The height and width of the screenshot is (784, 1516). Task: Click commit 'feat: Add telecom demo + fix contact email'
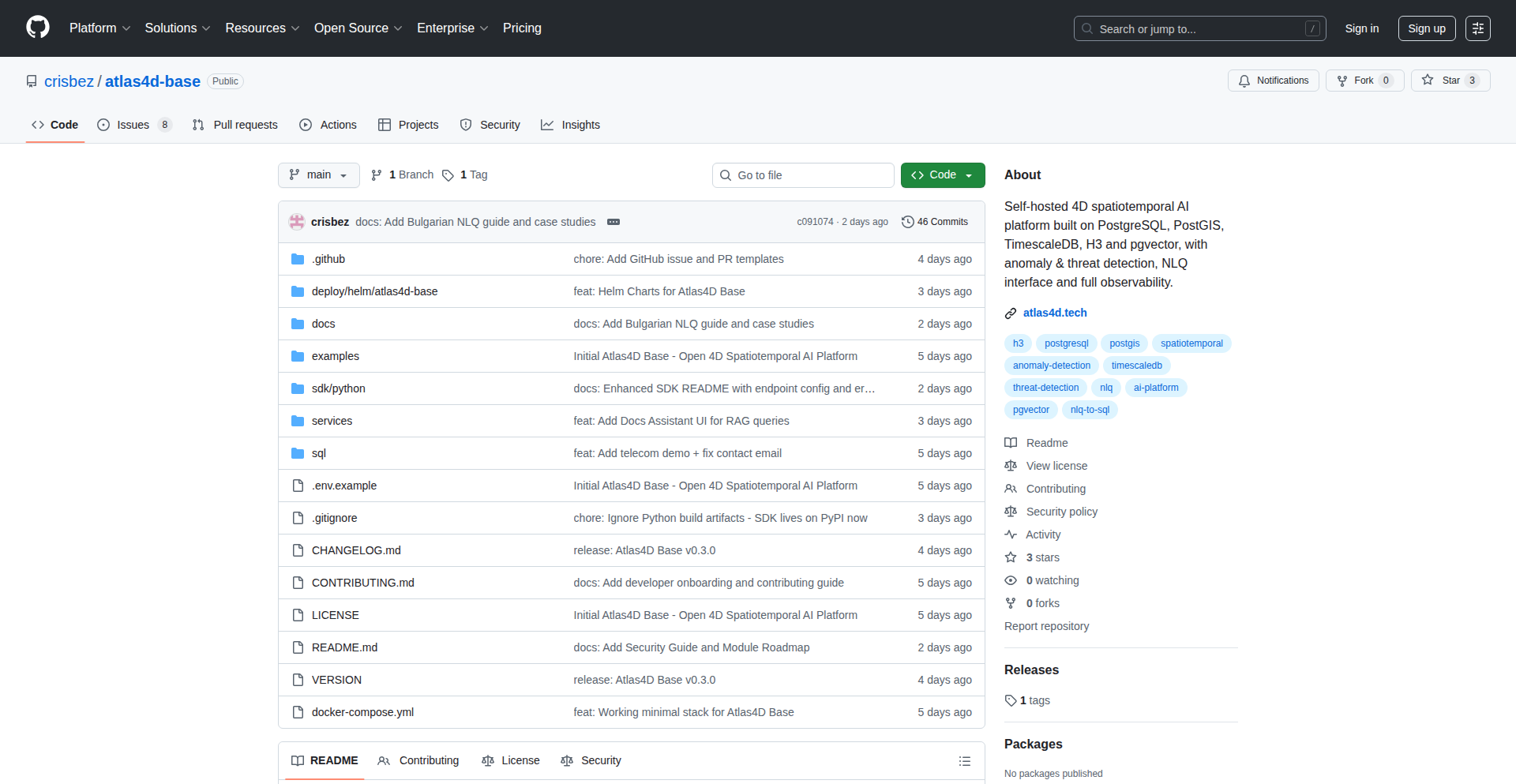pyautogui.click(x=677, y=453)
